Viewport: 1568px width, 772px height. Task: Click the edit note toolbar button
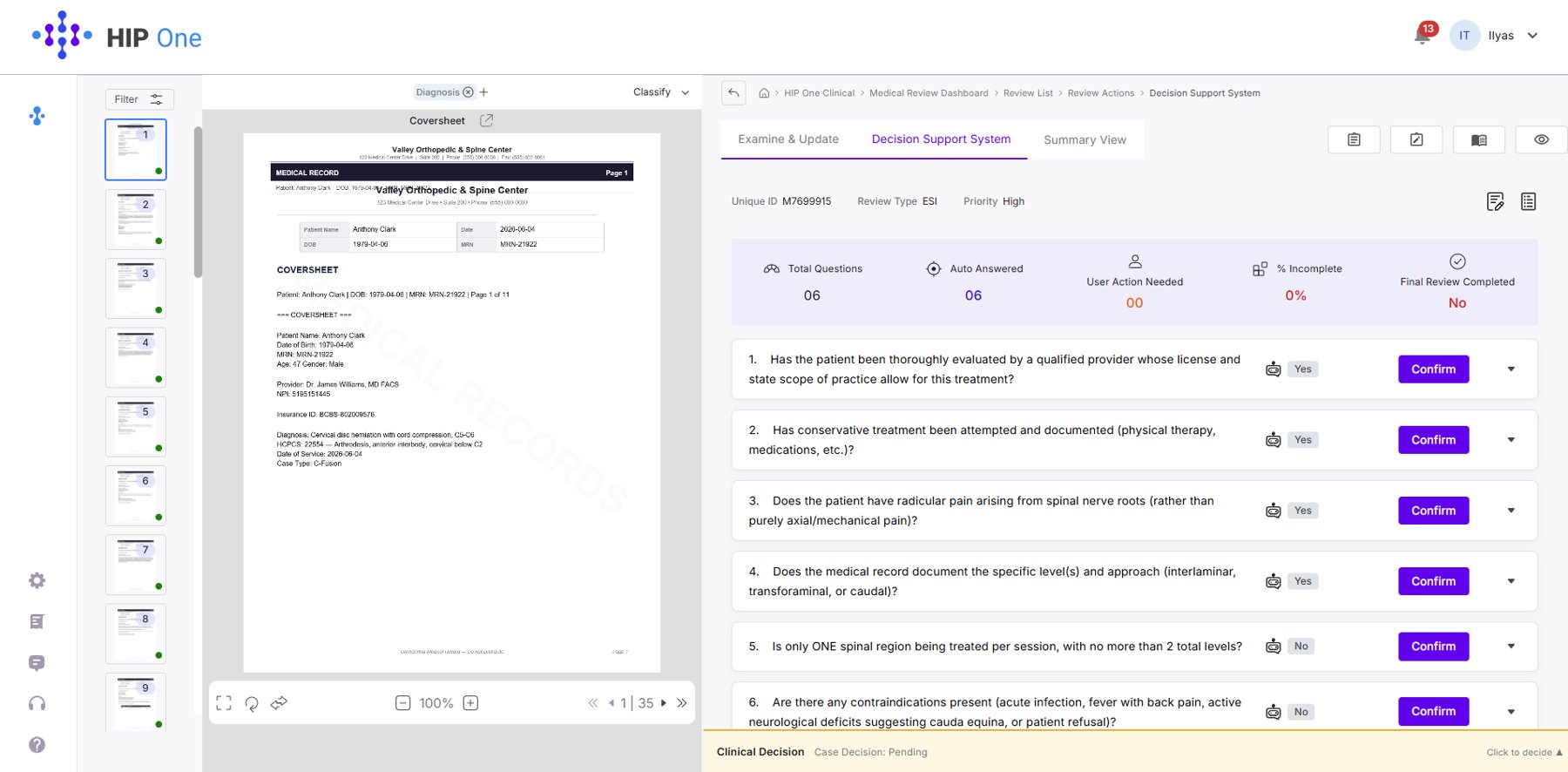point(1416,139)
